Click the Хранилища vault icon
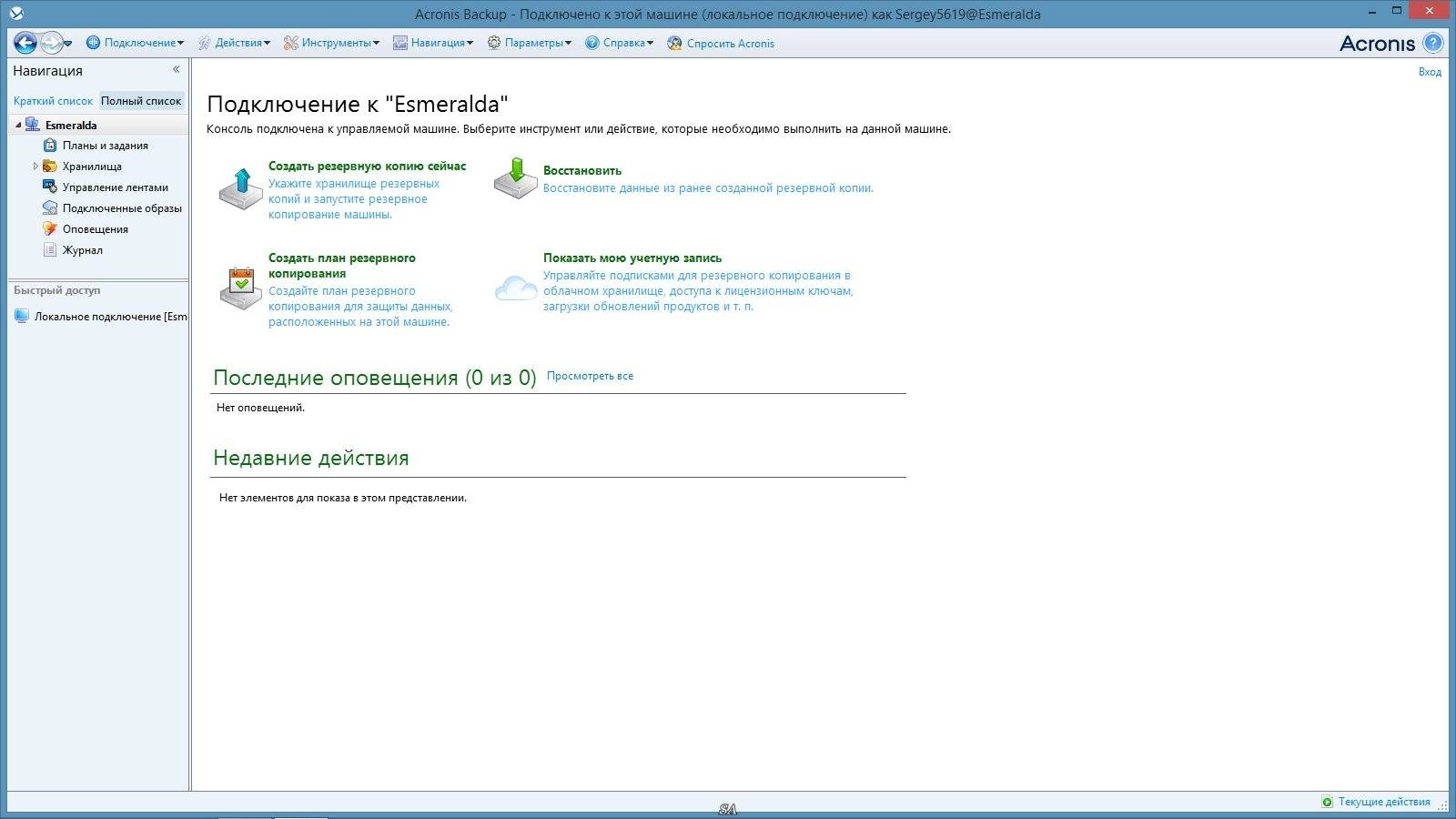This screenshot has height=819, width=1456. [50, 167]
